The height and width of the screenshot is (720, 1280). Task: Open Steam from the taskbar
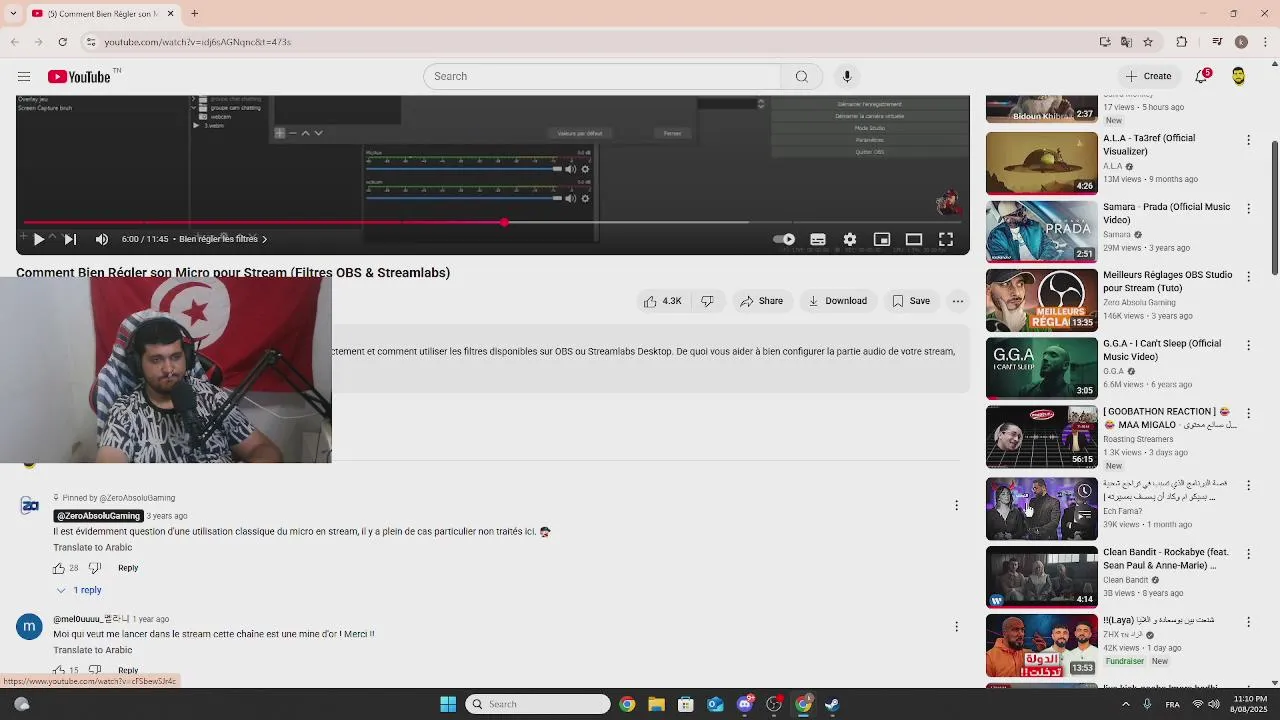coord(832,704)
